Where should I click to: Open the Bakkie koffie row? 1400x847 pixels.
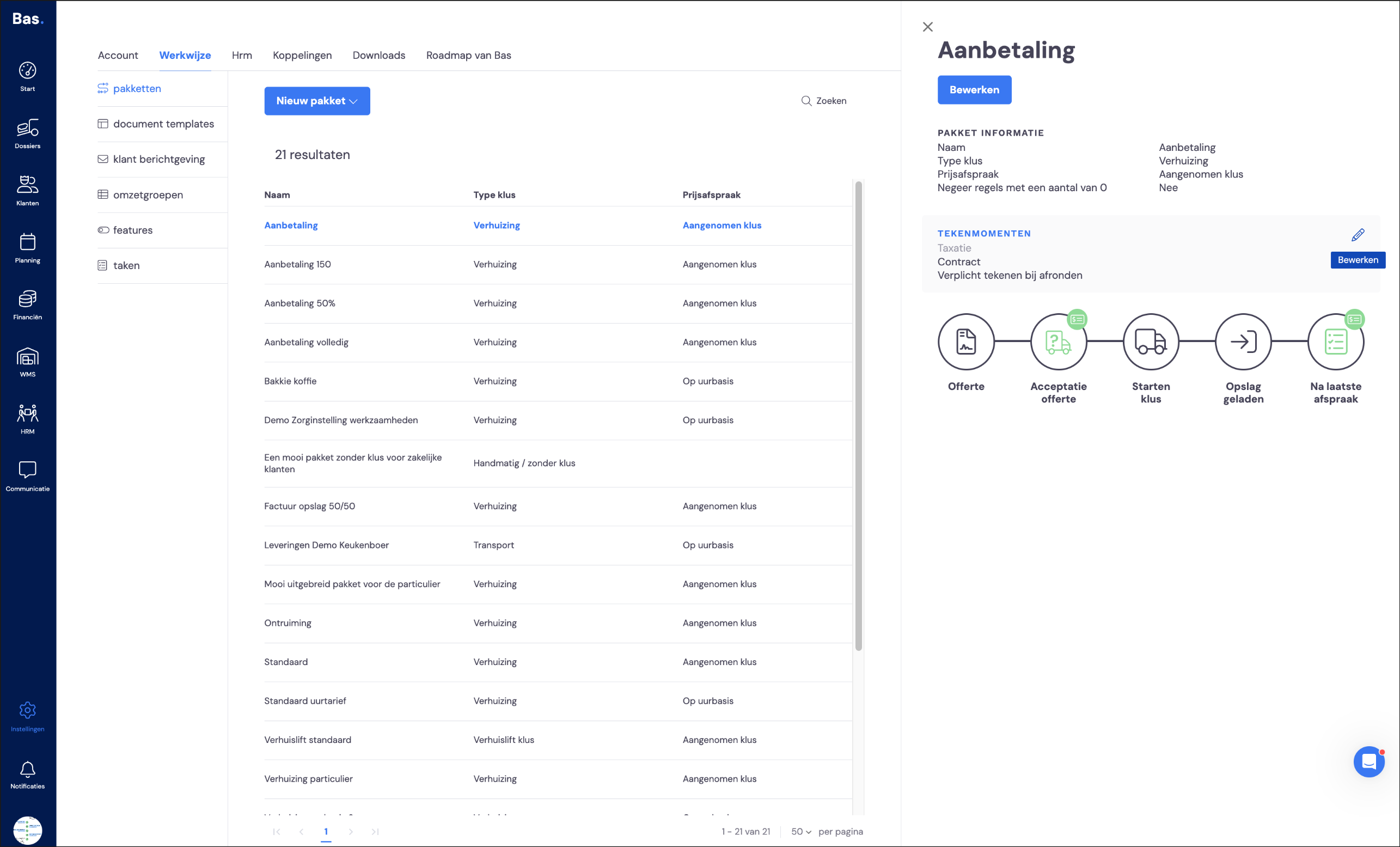pos(558,381)
